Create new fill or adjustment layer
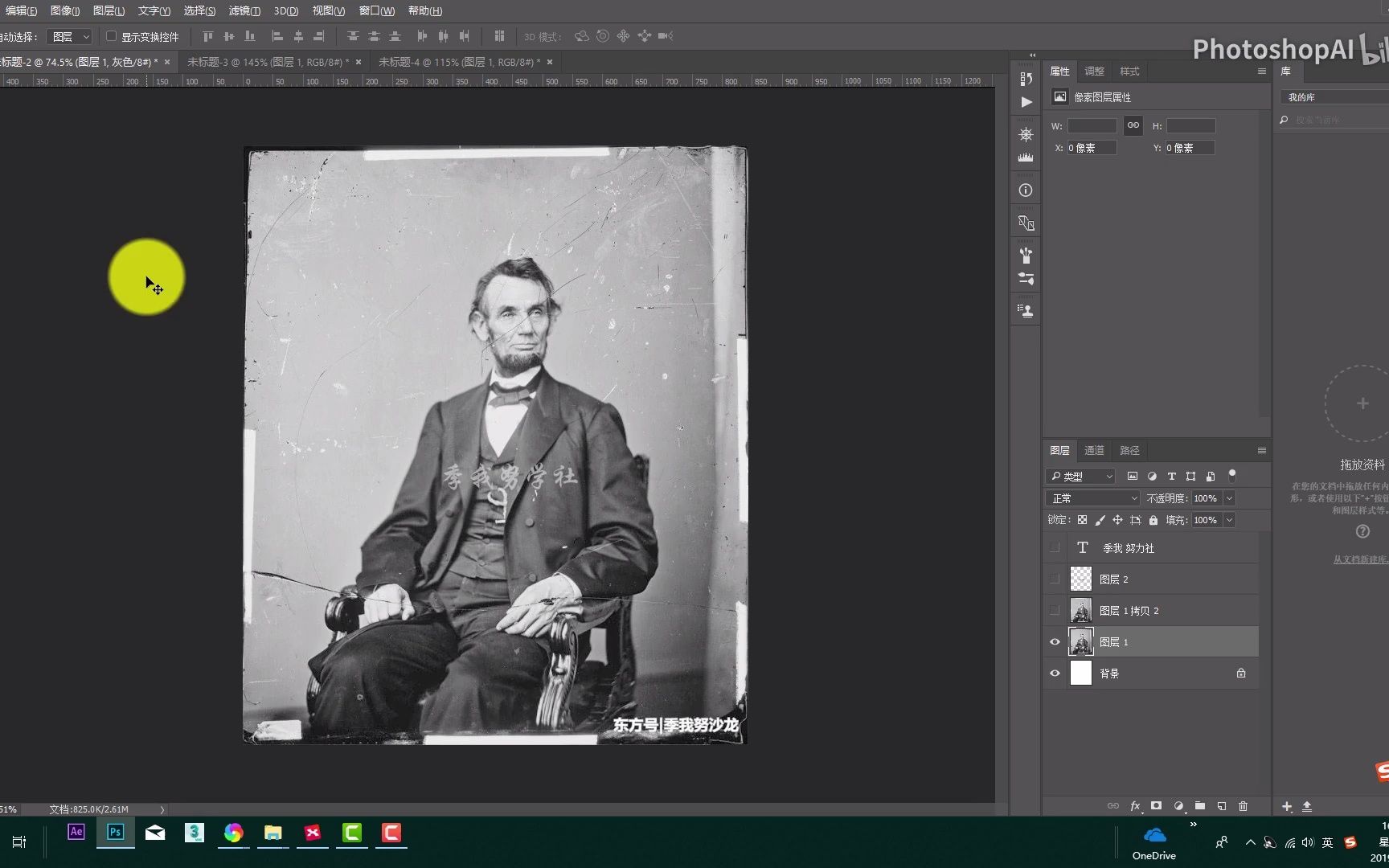 [x=1178, y=805]
